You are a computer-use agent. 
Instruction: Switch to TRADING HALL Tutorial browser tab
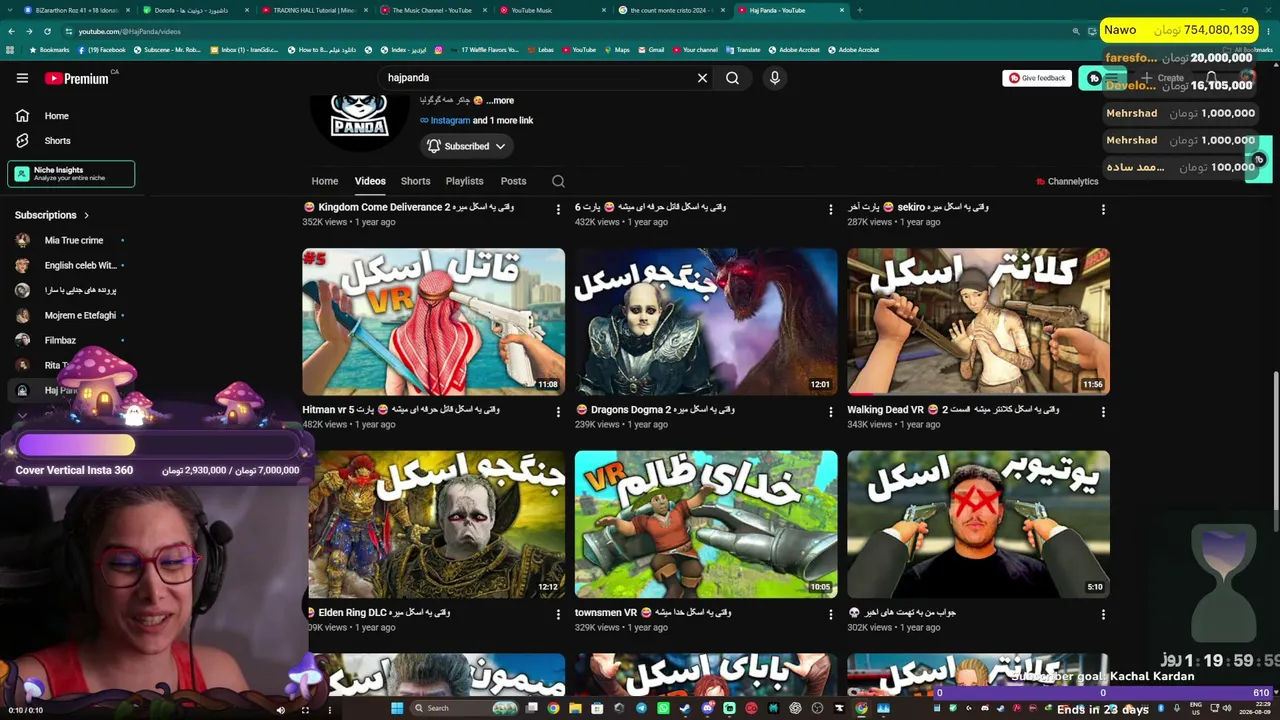click(314, 10)
